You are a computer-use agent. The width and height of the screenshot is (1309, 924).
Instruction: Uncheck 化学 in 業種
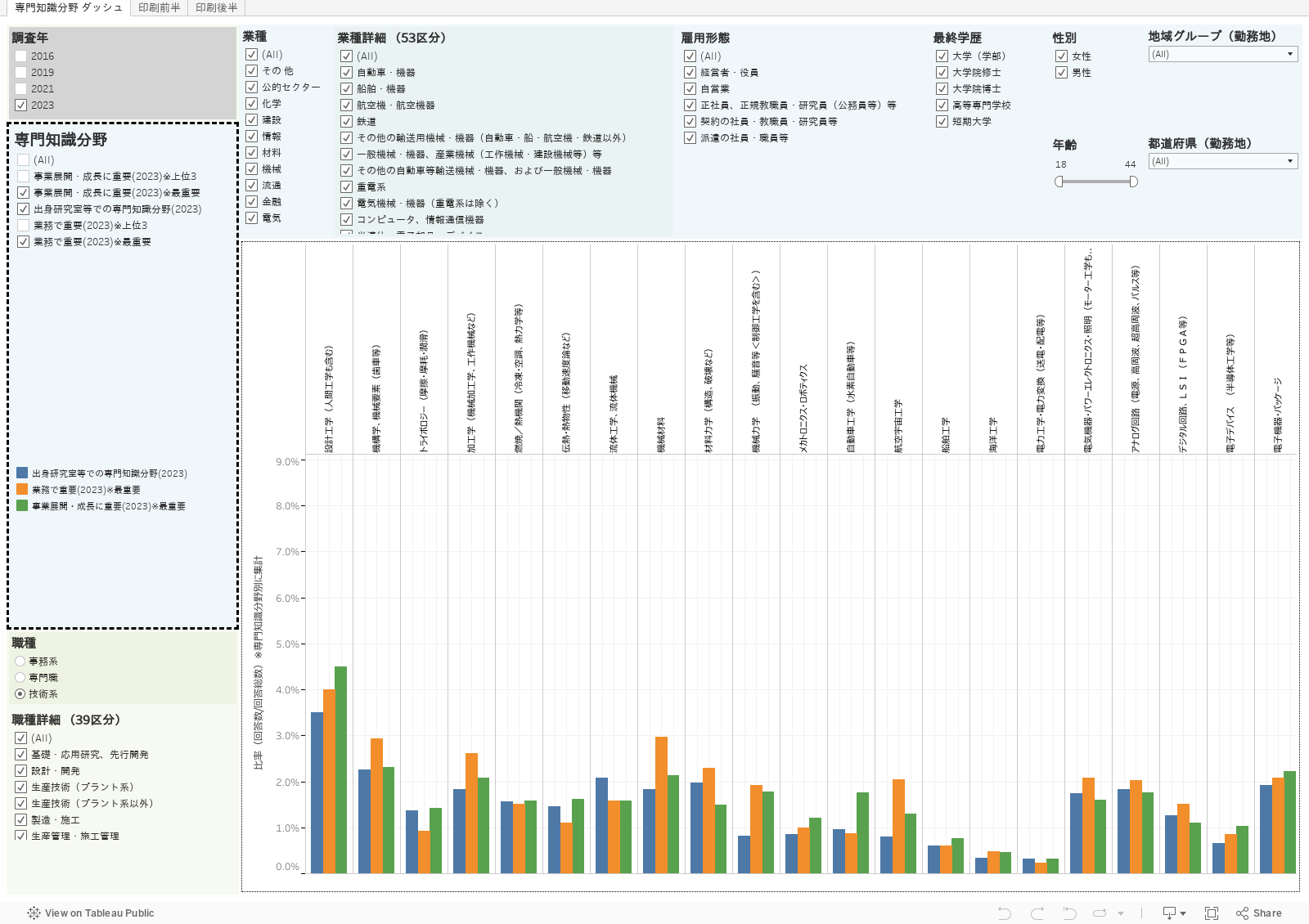[x=252, y=104]
